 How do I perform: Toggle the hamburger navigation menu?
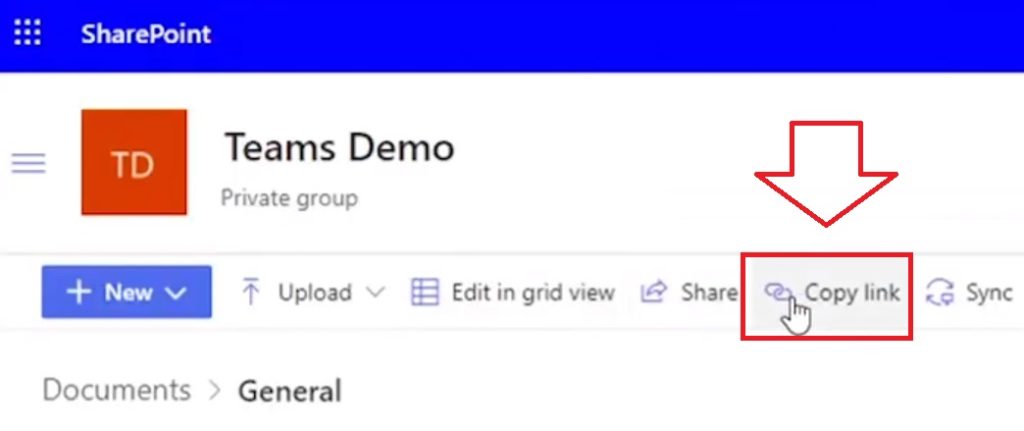[29, 163]
